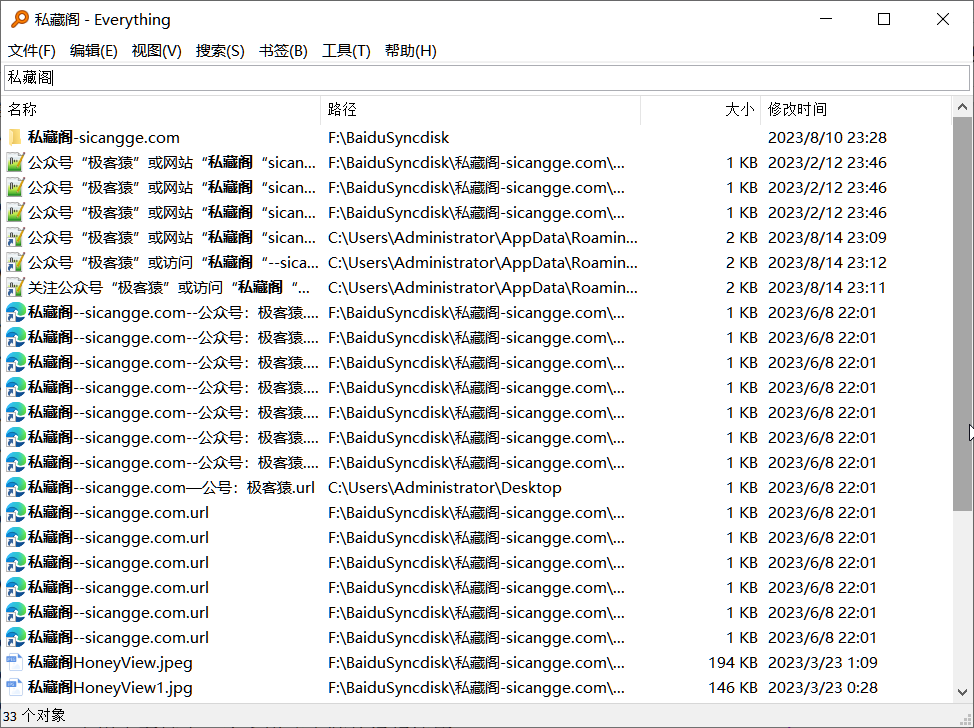Open the 书签(B) menu
This screenshot has height=728, width=974.
[283, 50]
